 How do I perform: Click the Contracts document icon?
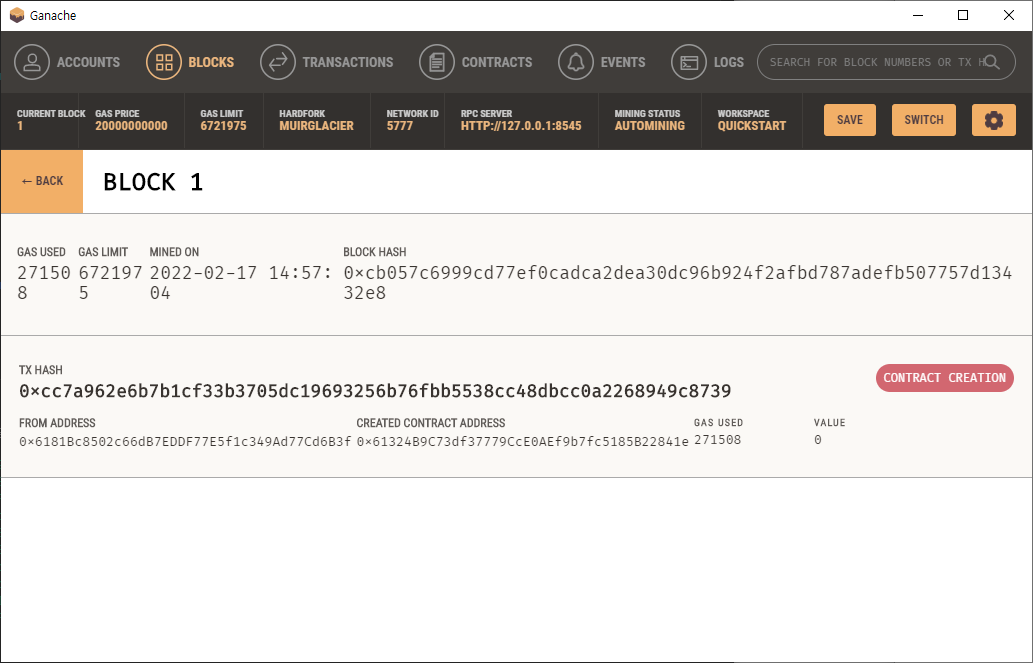(x=436, y=62)
